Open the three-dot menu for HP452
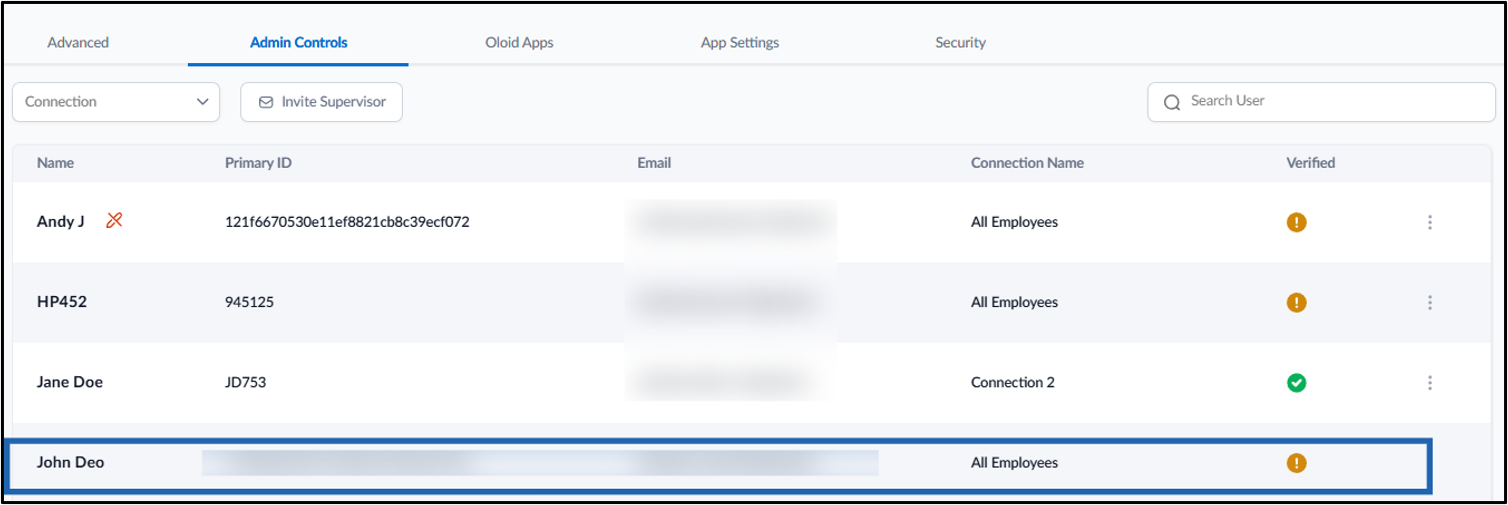 pyautogui.click(x=1430, y=302)
